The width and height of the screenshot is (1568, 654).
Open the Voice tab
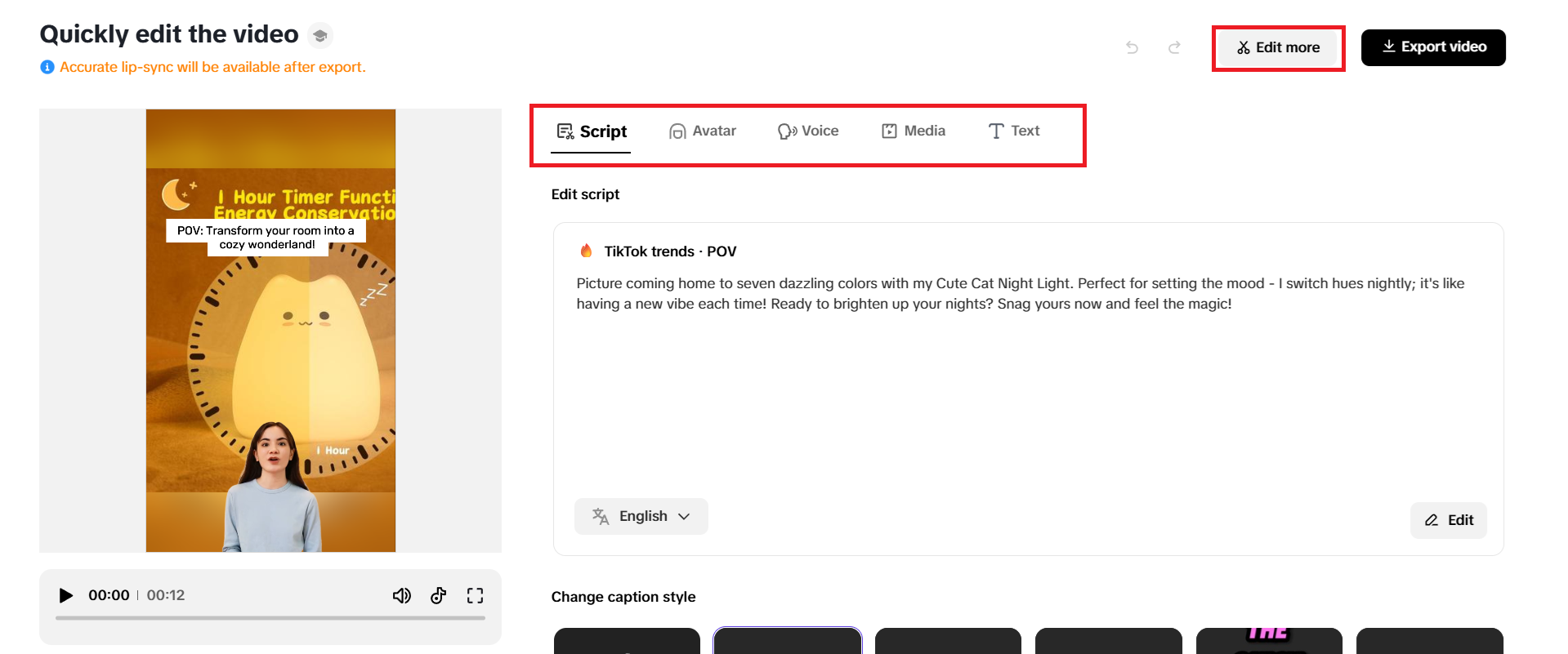click(x=808, y=131)
